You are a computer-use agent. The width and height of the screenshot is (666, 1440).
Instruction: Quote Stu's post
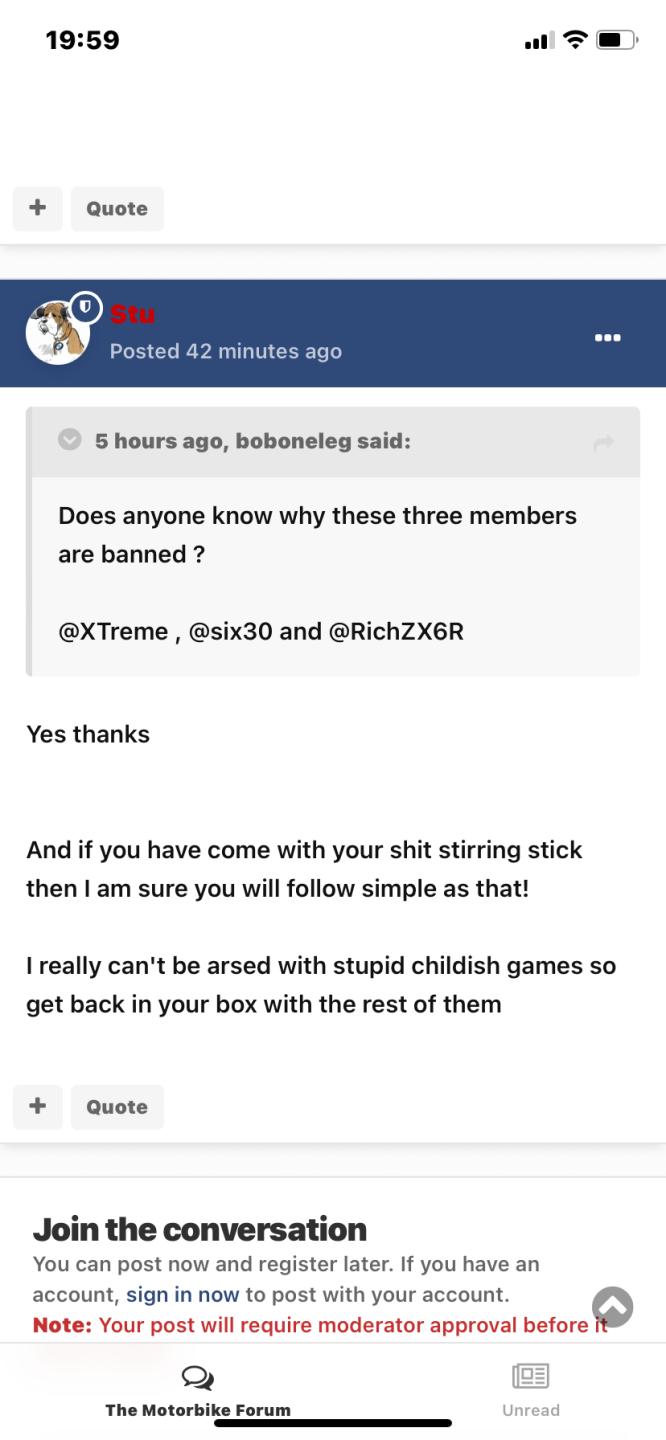[x=117, y=1107]
